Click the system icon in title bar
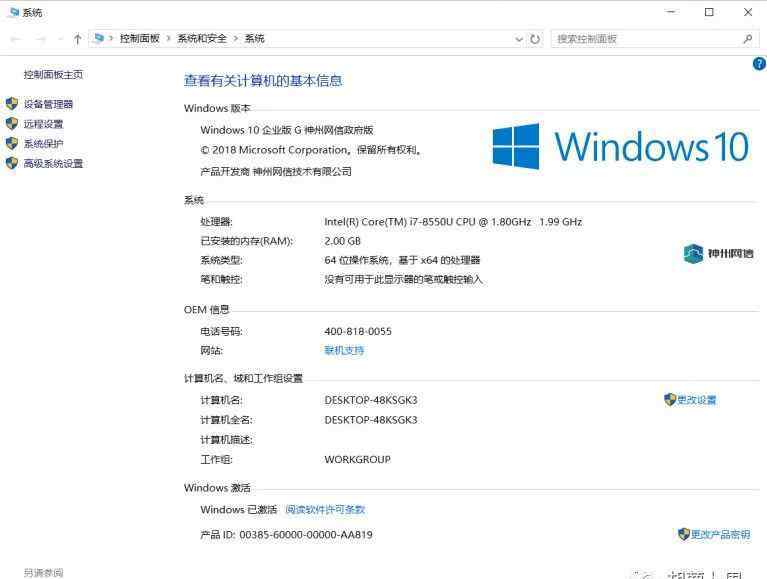 pyautogui.click(x=15, y=12)
